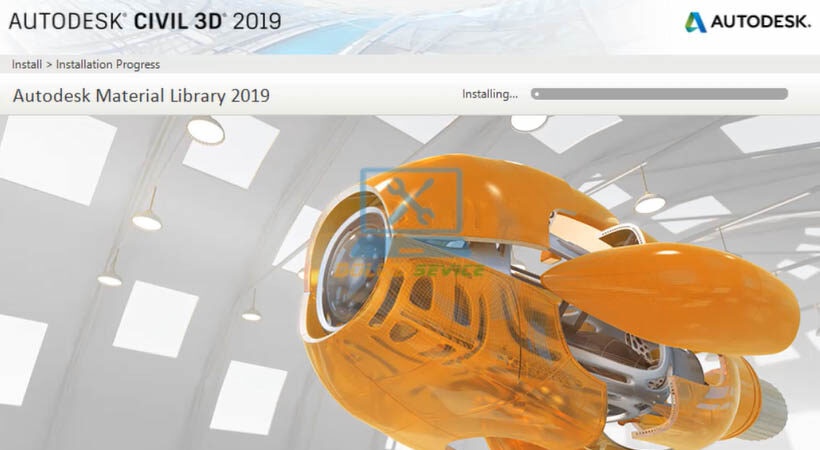820x450 pixels.
Task: Click the Autodesk logo icon
Action: [x=695, y=22]
